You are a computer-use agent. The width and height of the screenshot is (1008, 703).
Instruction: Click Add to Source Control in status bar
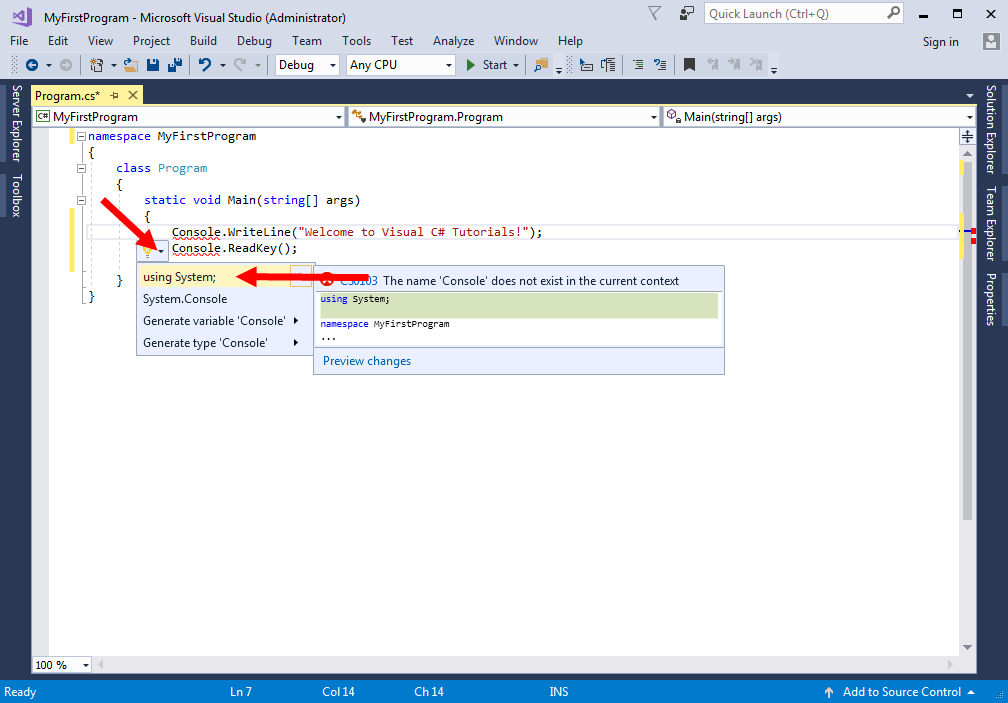[901, 692]
